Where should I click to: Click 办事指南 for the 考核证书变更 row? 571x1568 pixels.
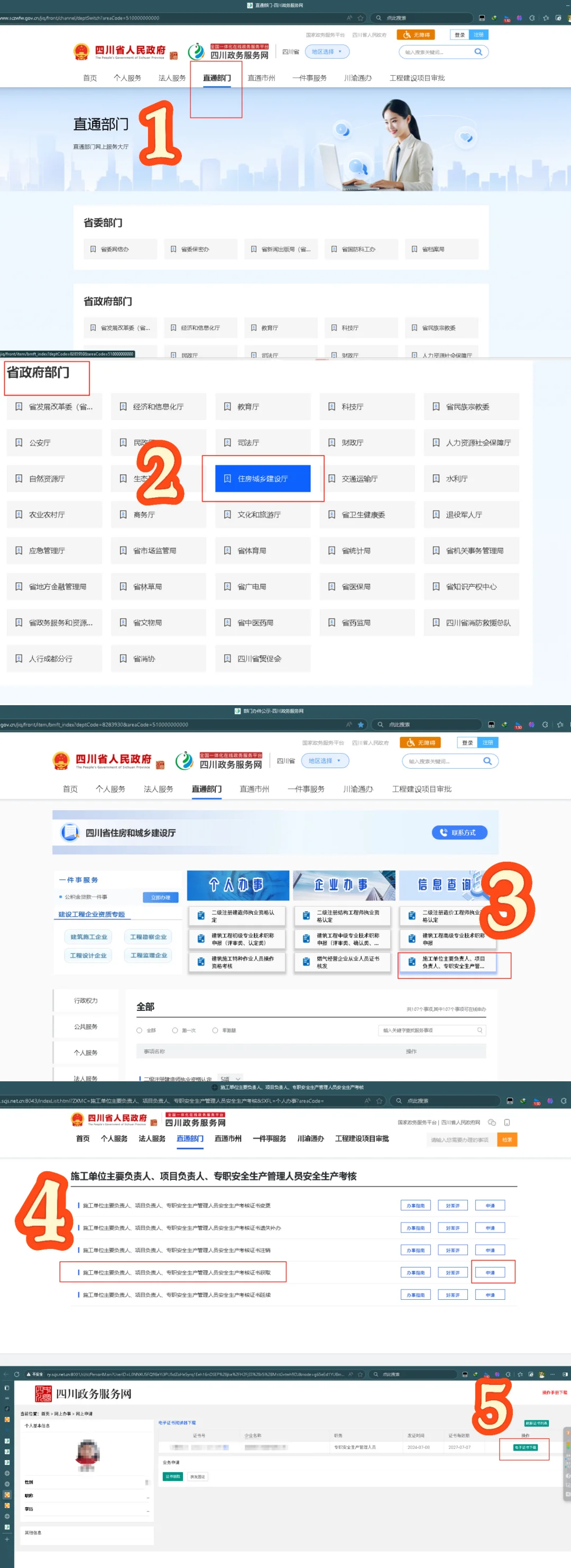(416, 1205)
